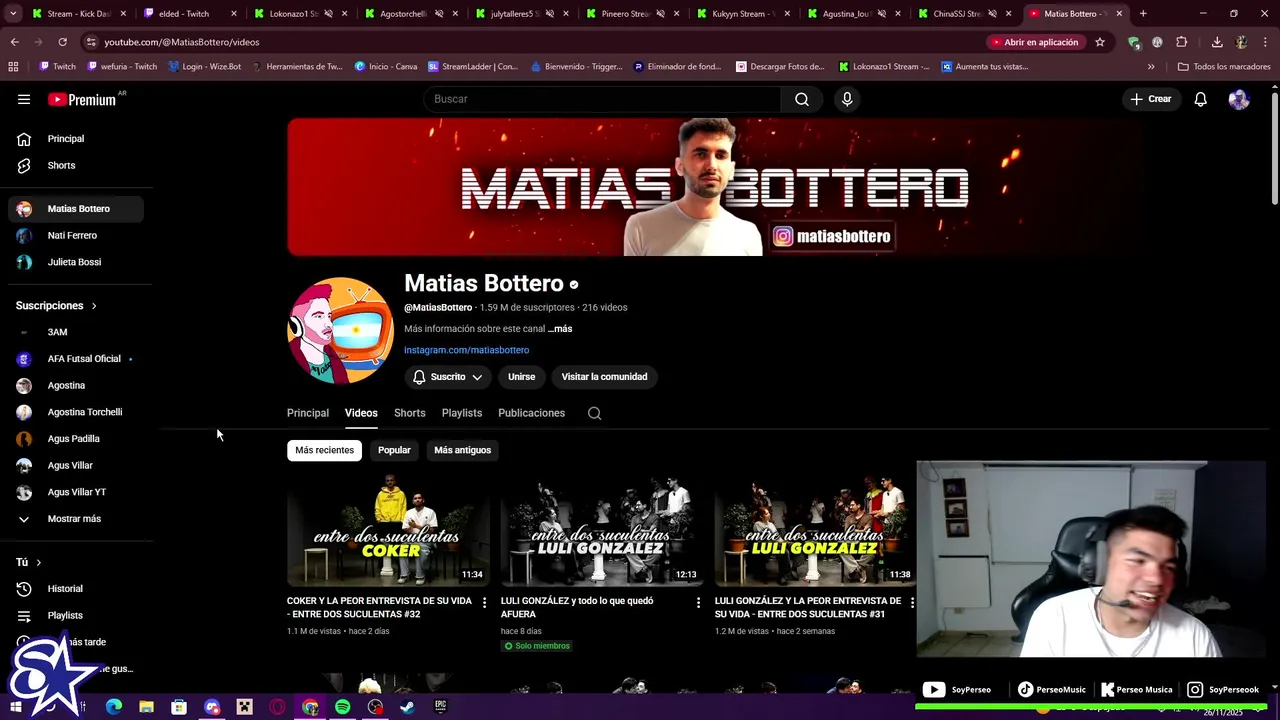The height and width of the screenshot is (720, 1280).
Task: Open the account avatar menu
Action: (x=1239, y=99)
